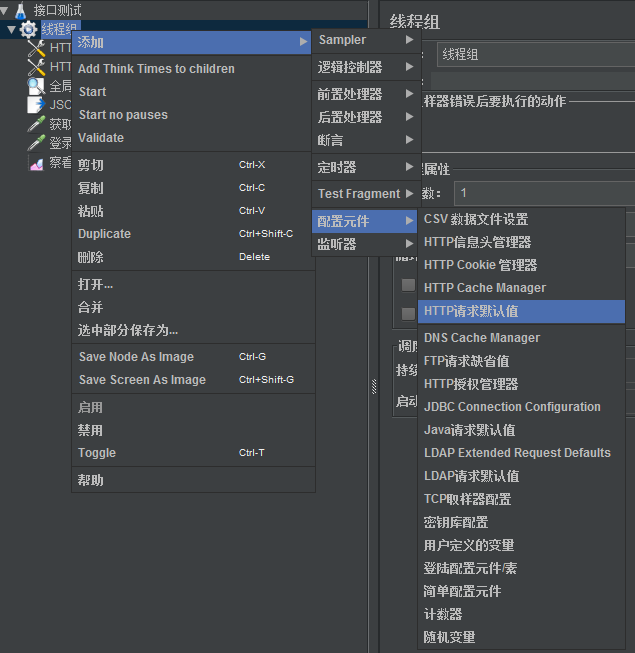The width and height of the screenshot is (635, 653).
Task: Expand the Test Fragment submenu
Action: click(366, 194)
